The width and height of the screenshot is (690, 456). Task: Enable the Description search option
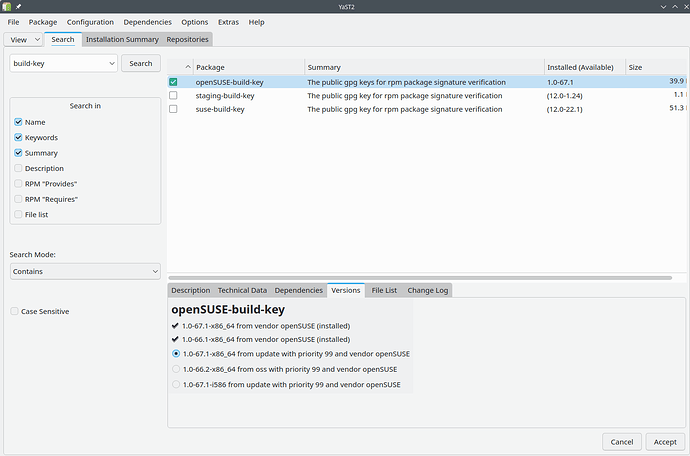click(18, 168)
